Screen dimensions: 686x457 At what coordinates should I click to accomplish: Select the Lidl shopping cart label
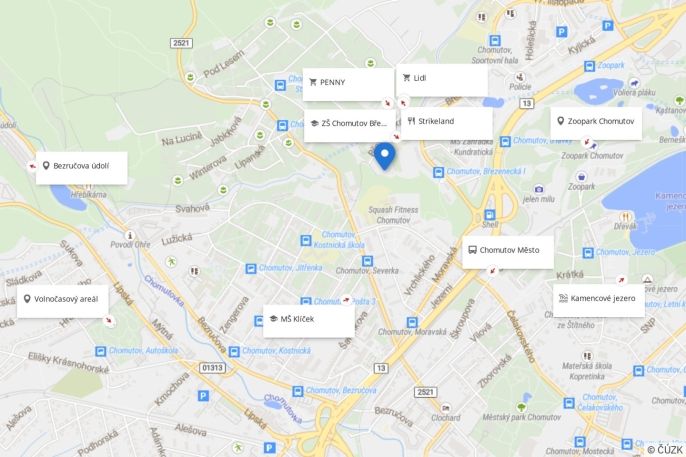(x=442, y=80)
